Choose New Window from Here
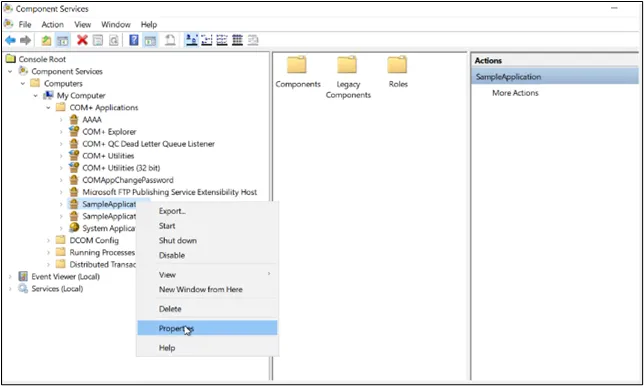 [x=207, y=290]
